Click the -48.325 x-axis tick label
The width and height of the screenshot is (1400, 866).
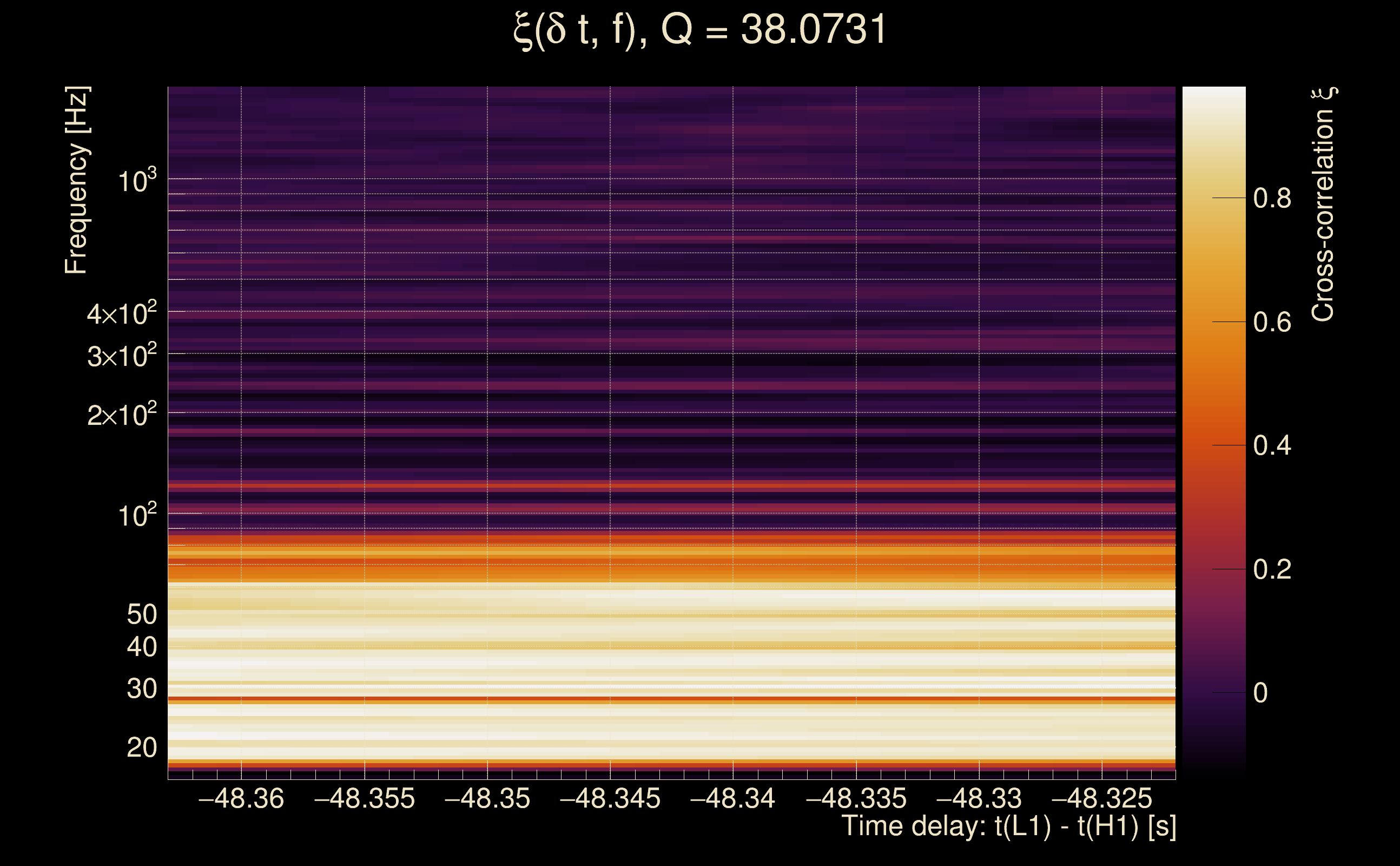pyautogui.click(x=1102, y=799)
